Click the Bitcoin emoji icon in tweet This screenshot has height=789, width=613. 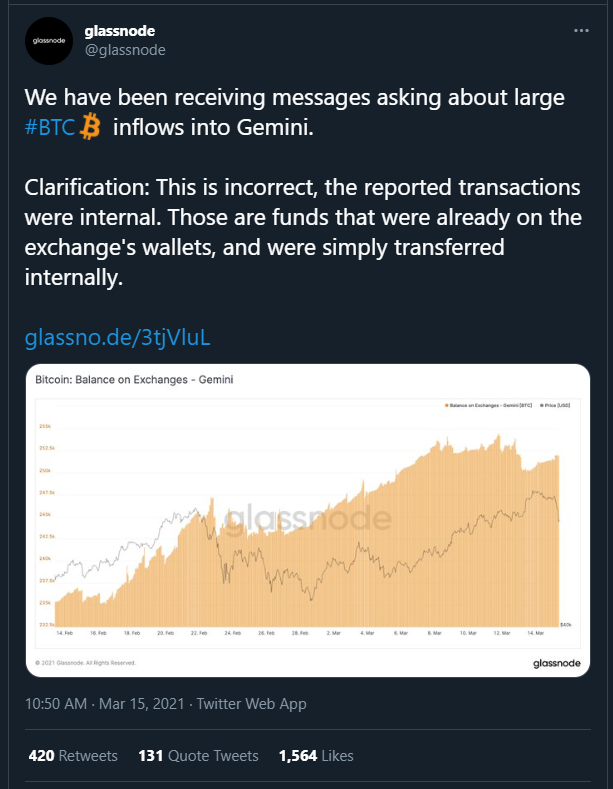click(x=91, y=127)
